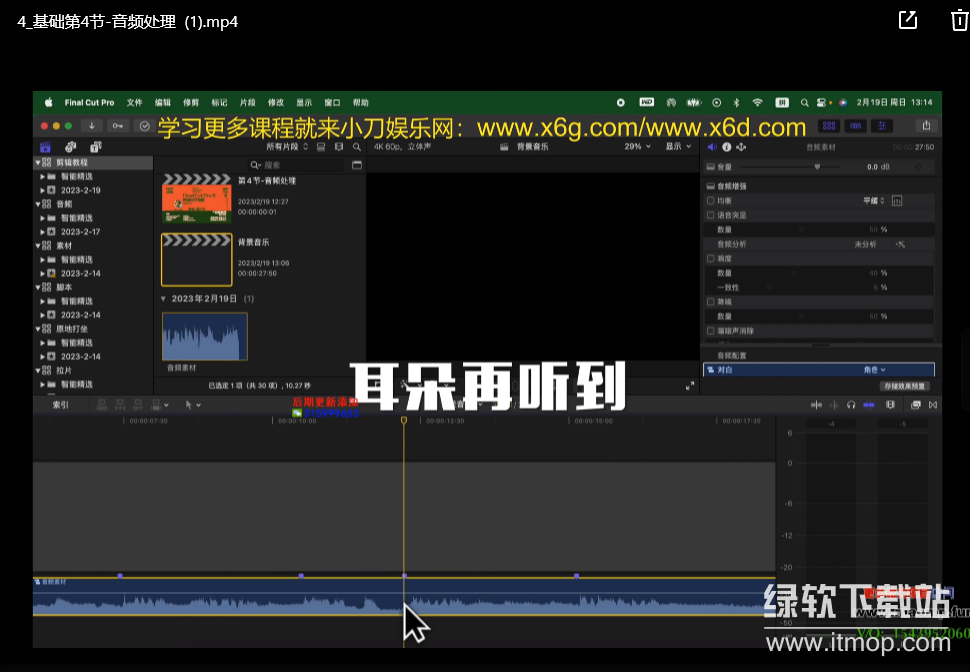Screen dimensions: 970x672
Task: Click the 索引 index button
Action: [60, 405]
